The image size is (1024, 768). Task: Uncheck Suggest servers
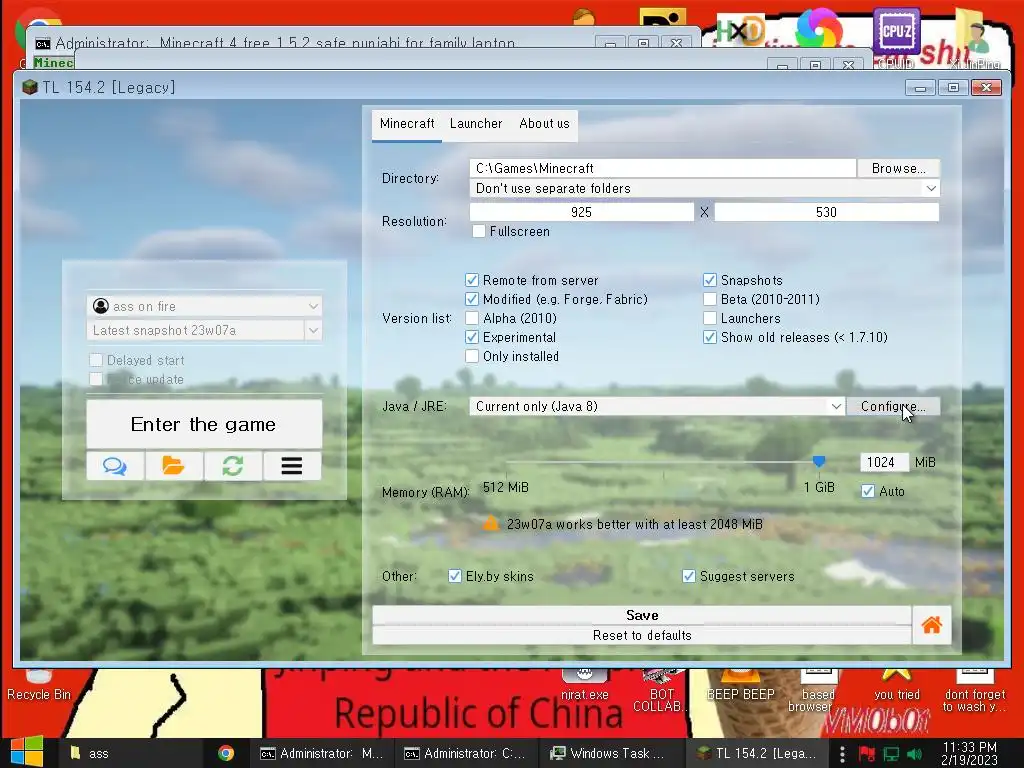pyautogui.click(x=688, y=576)
